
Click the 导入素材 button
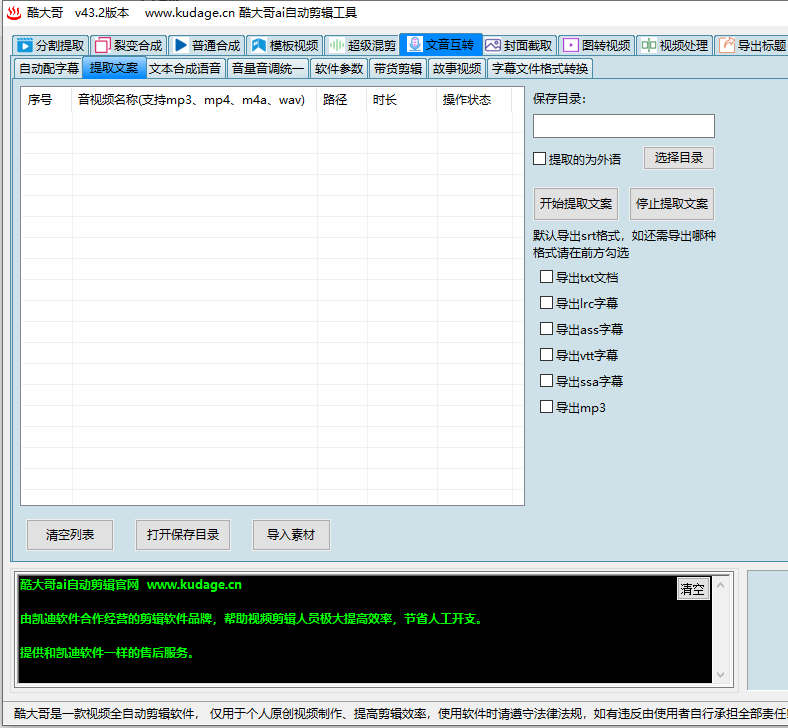(x=291, y=535)
